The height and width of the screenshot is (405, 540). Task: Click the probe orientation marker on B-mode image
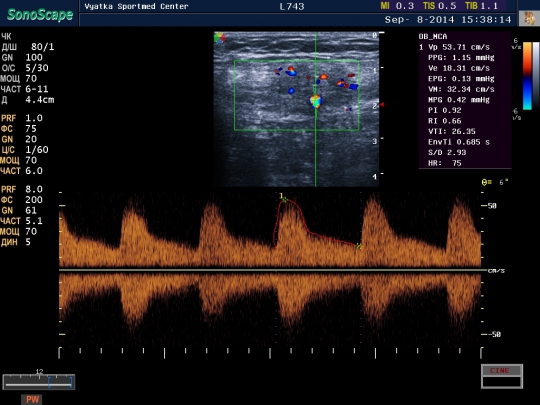pos(219,37)
